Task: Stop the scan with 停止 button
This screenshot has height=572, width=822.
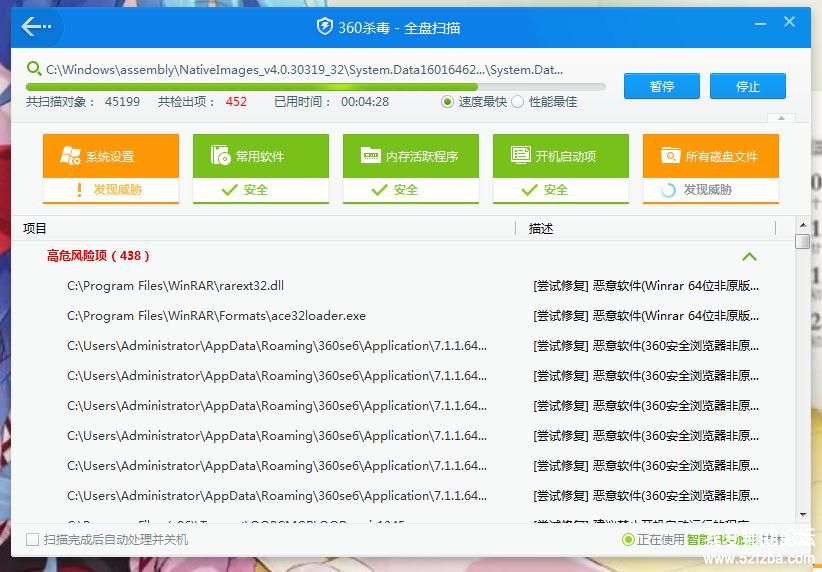Action: (747, 86)
